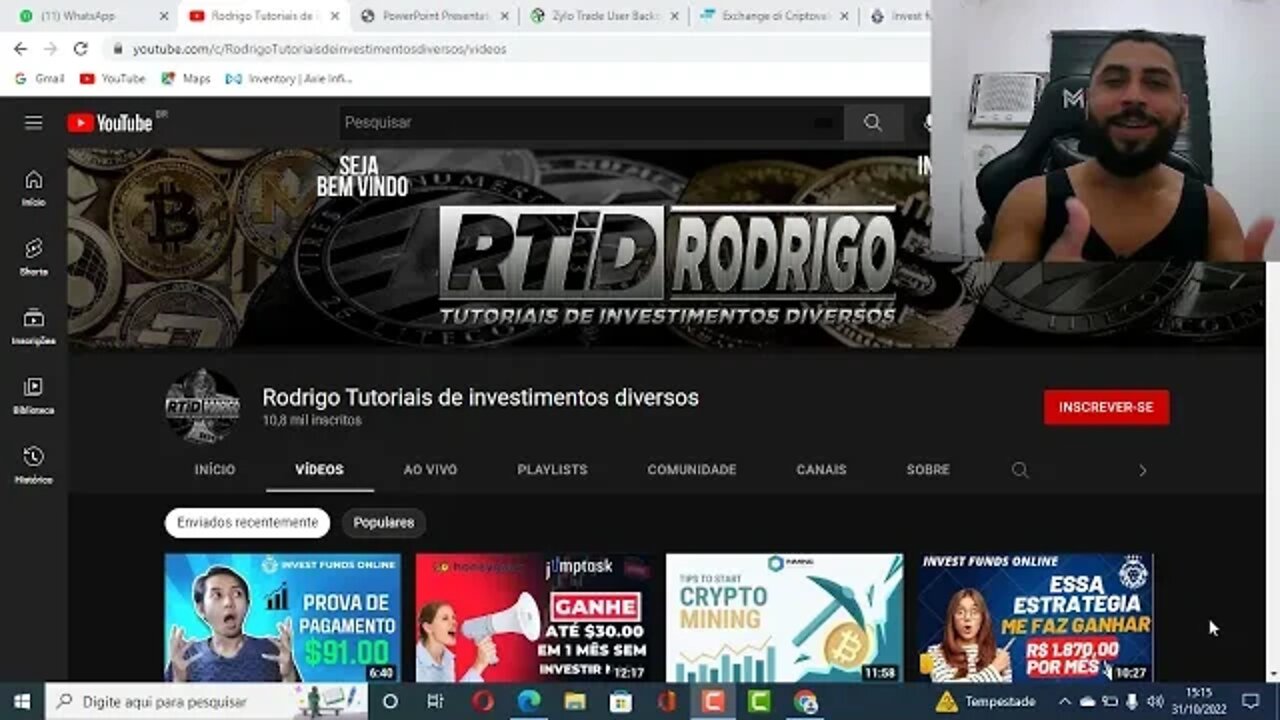
Task: Close the WhatsApp browser tab
Action: (164, 16)
